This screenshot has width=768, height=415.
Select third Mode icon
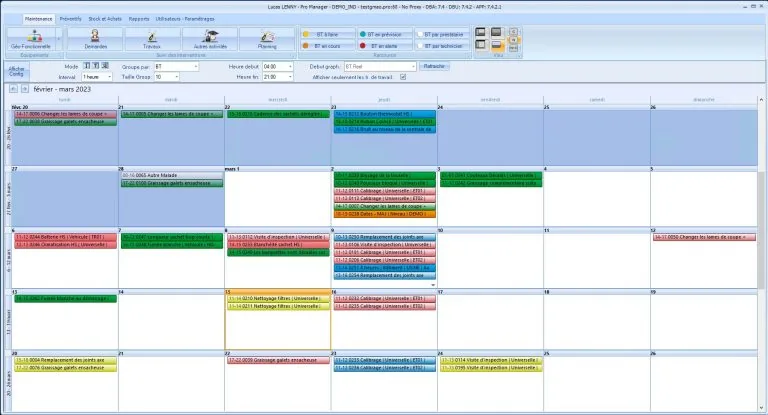coord(105,66)
